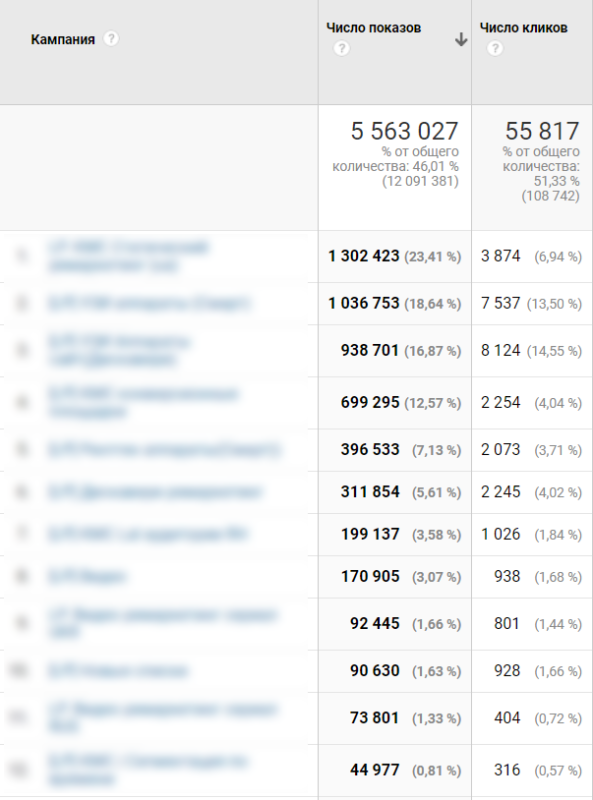
Task: Open the help icon under Число кликов
Action: [495, 48]
